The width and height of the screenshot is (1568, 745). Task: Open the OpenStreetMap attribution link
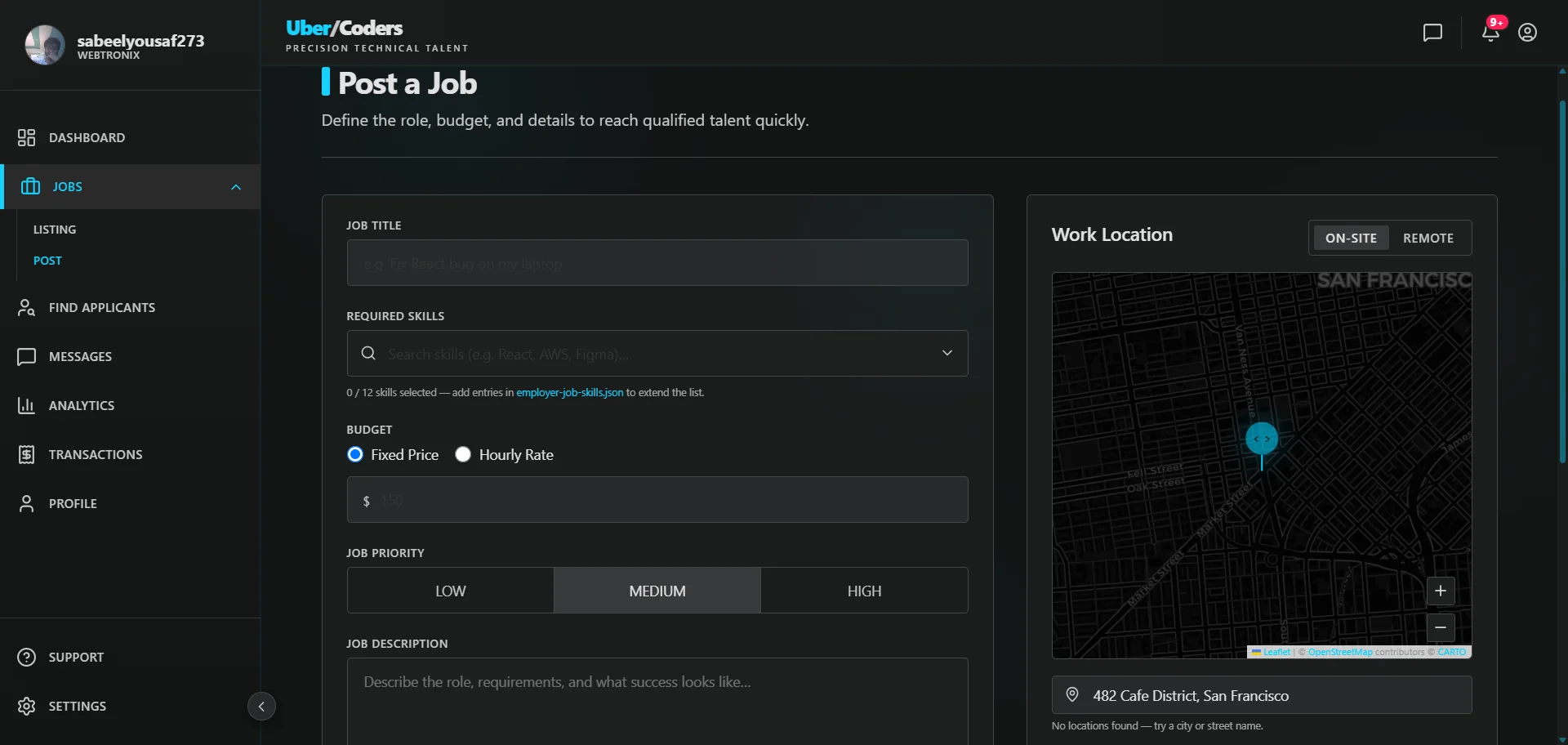tap(1340, 652)
